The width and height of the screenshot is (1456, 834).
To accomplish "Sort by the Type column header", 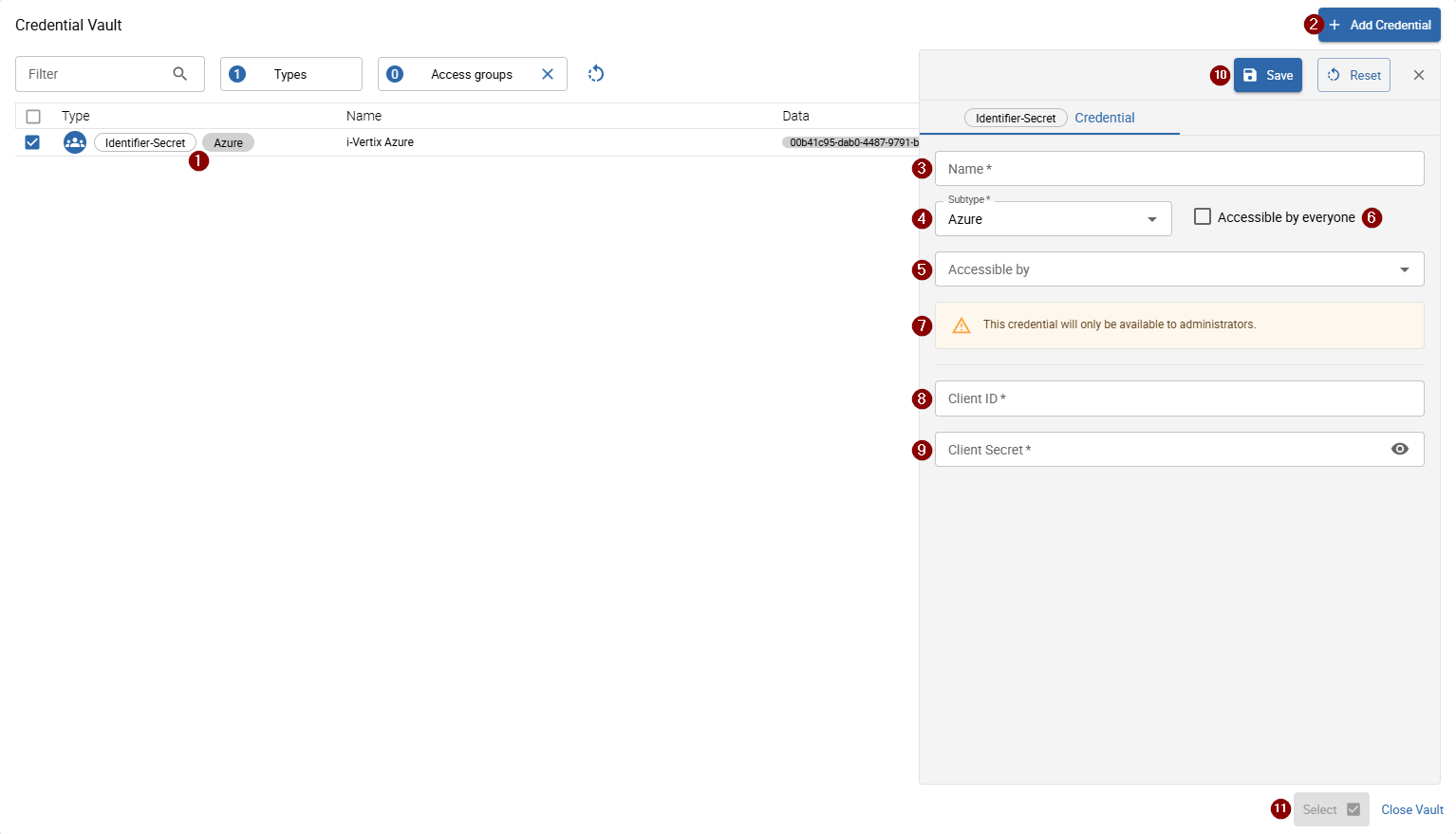I will tap(76, 116).
